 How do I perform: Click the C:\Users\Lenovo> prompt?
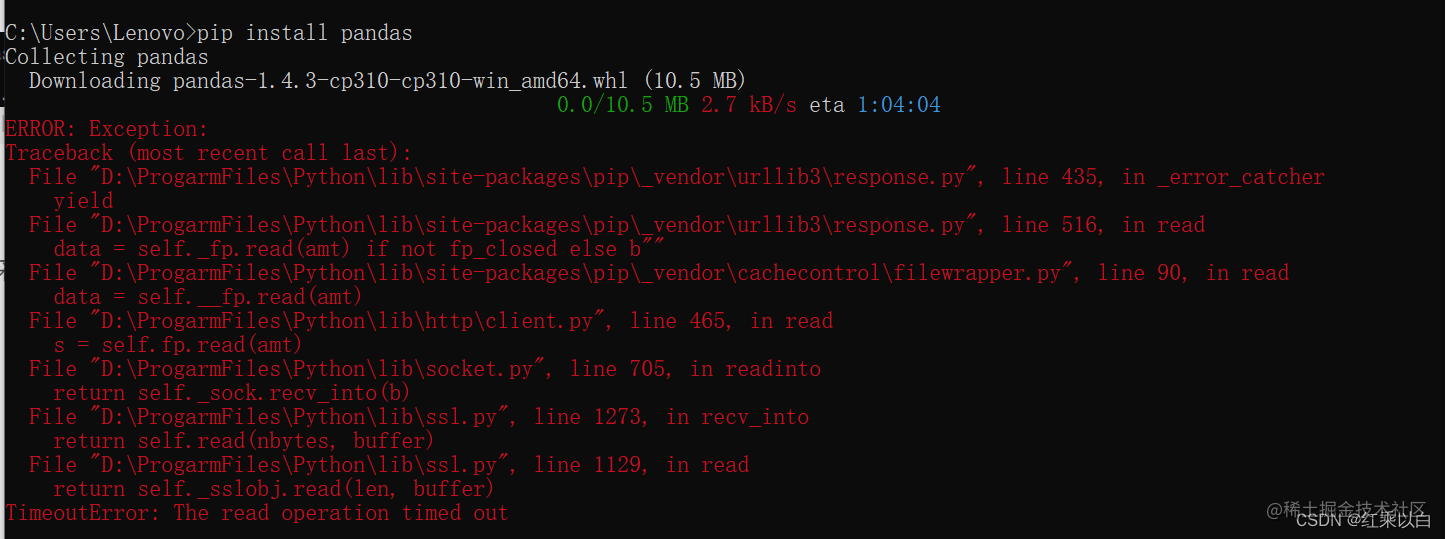click(x=101, y=33)
